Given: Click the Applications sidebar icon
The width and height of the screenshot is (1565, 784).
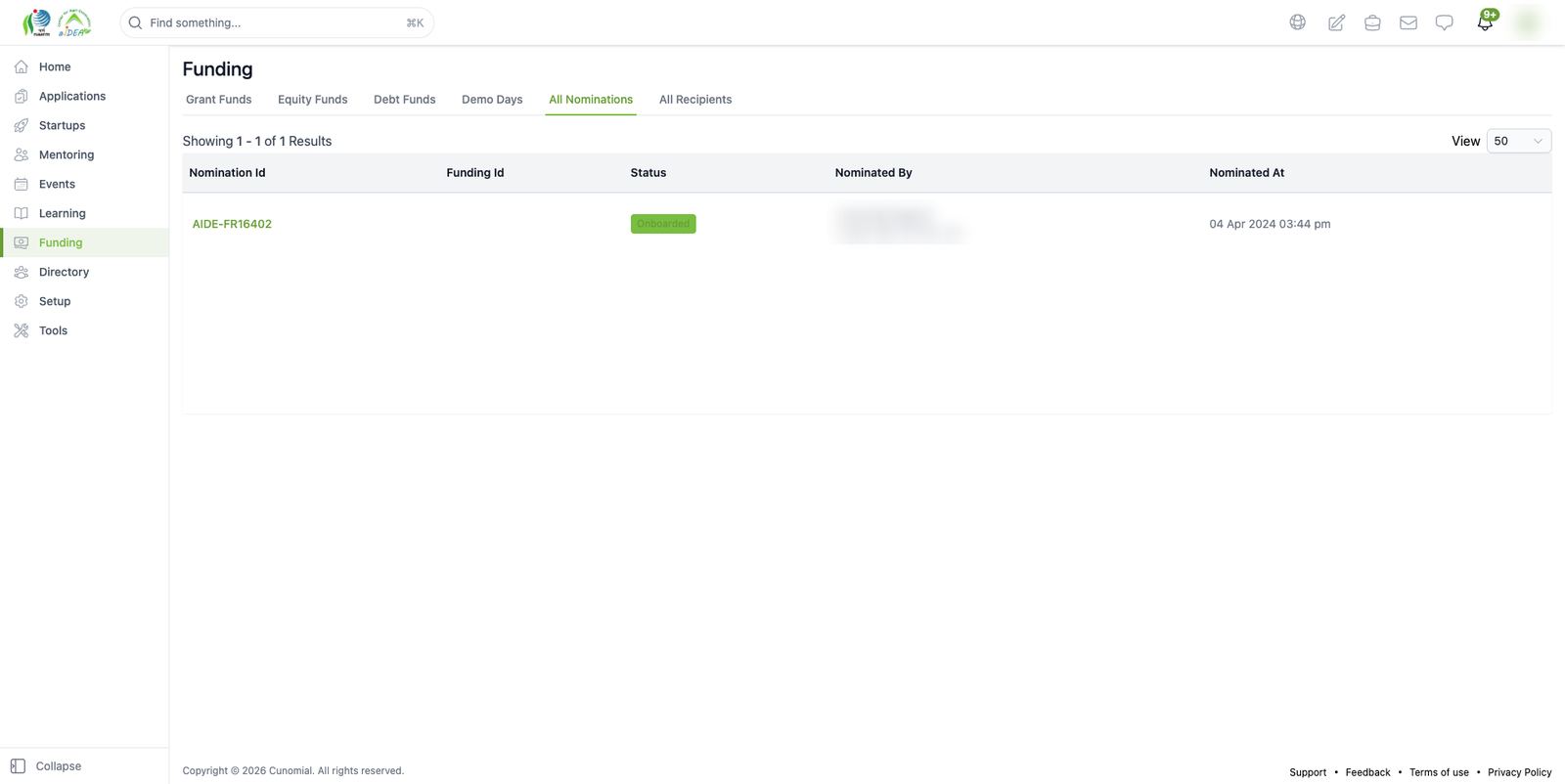Looking at the screenshot, I should [21, 96].
